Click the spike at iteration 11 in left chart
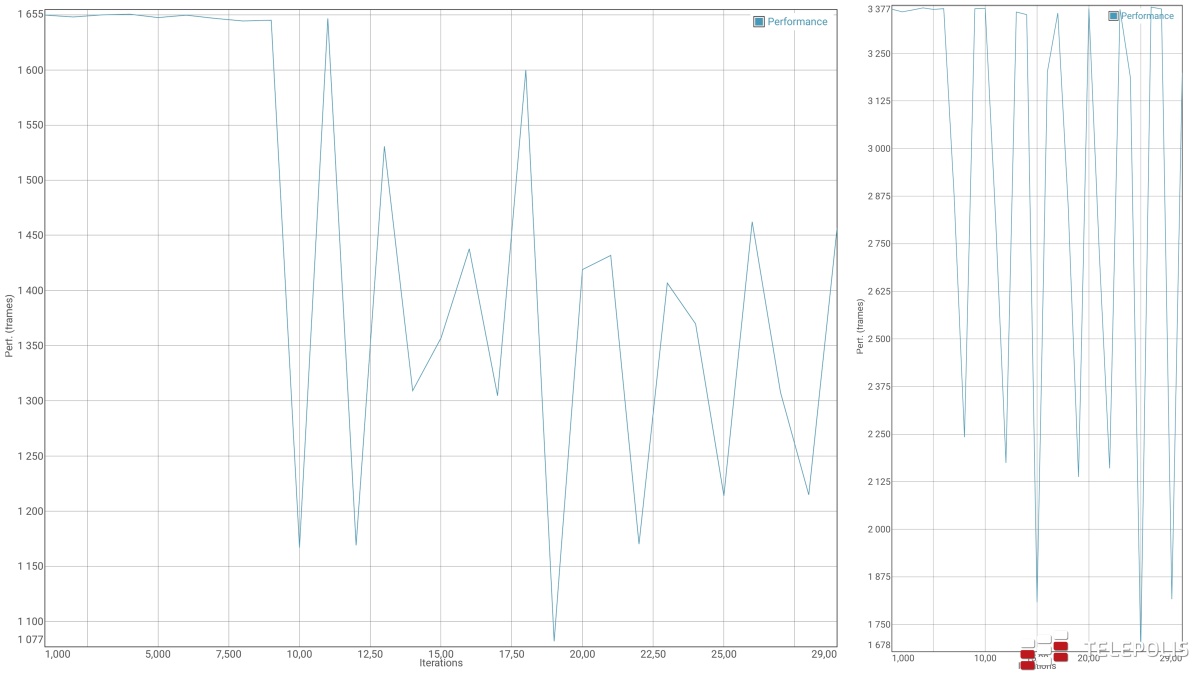This screenshot has width=1200, height=675. (327, 19)
